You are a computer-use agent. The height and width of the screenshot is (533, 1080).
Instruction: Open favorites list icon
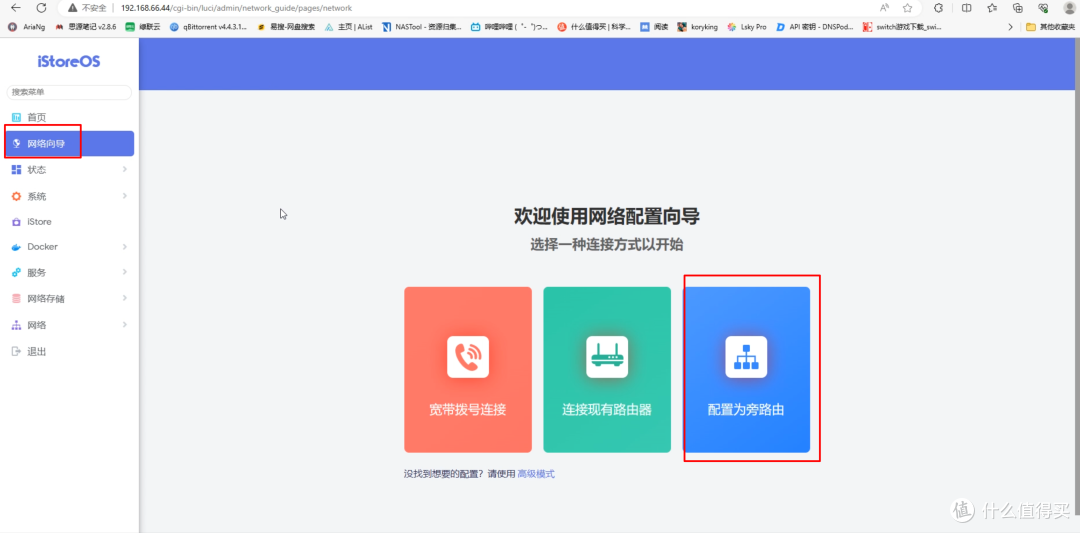point(992,8)
